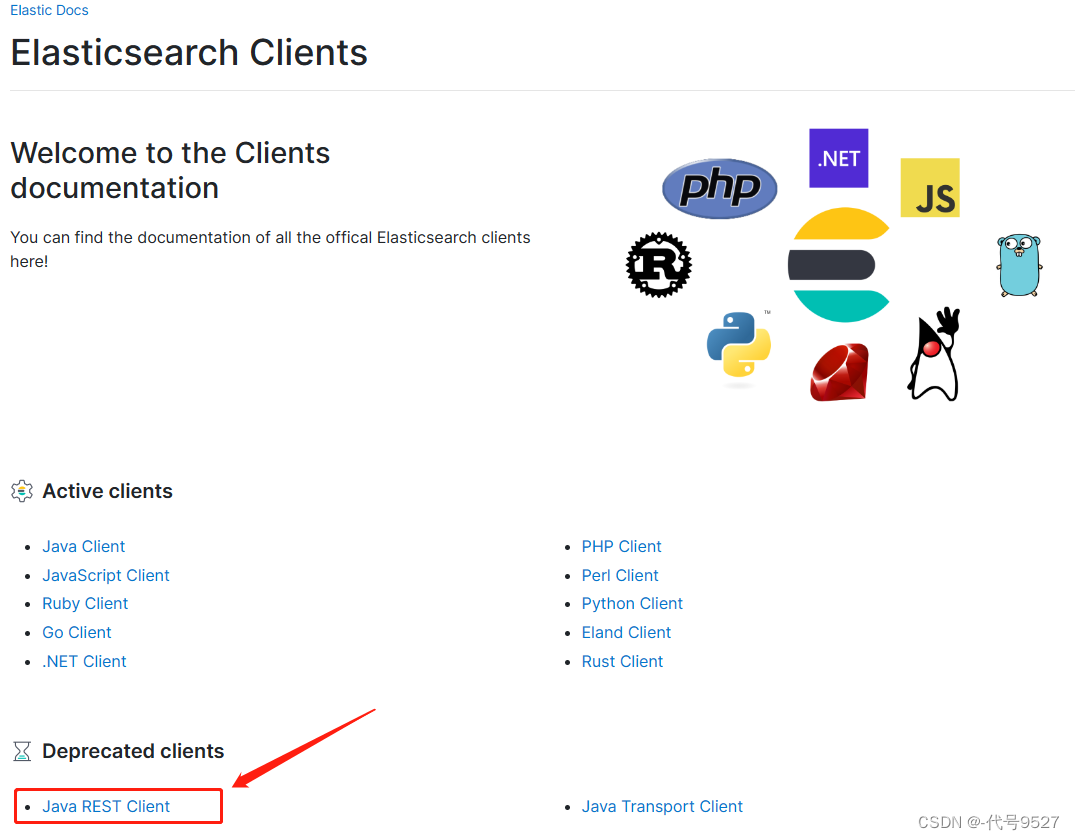Image resolution: width=1075 pixels, height=840 pixels.
Task: Open the Python Client link
Action: click(x=632, y=603)
